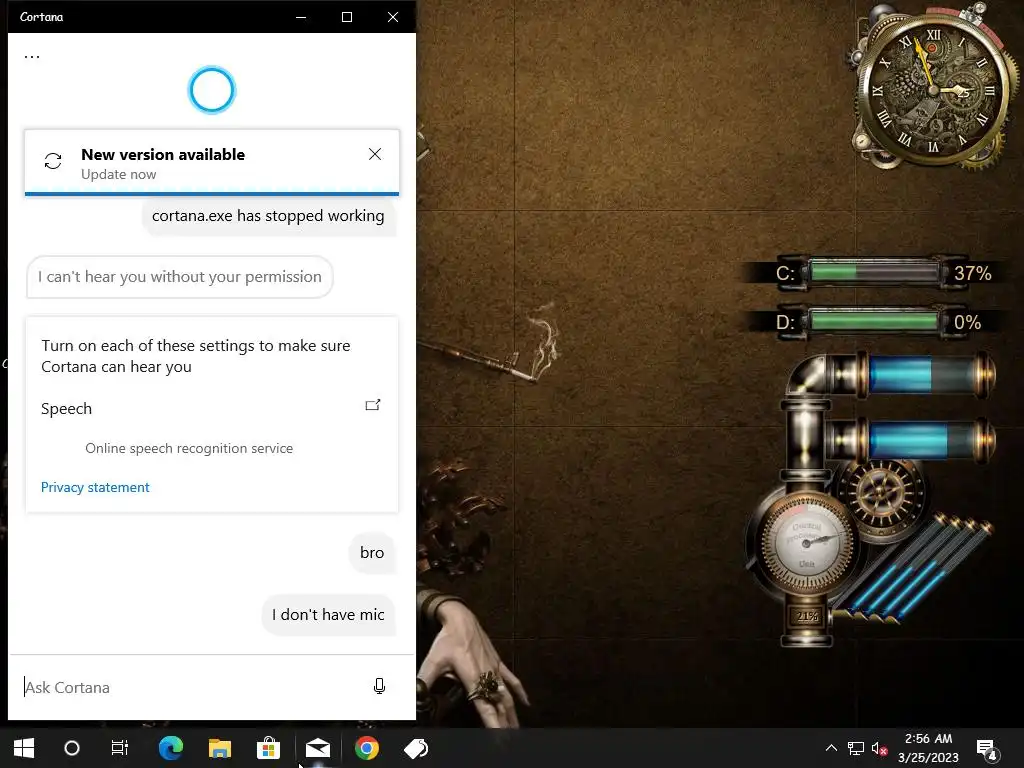Open File Explorer from the taskbar

[x=220, y=748]
